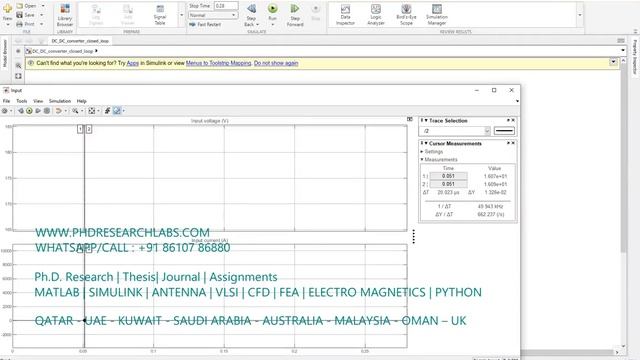Click the trace line style swatch
Viewport: 640px width, 360px height.
coord(504,131)
